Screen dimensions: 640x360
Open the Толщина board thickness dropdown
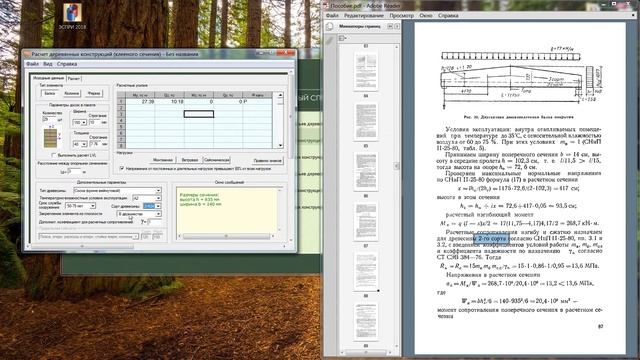tap(80, 144)
